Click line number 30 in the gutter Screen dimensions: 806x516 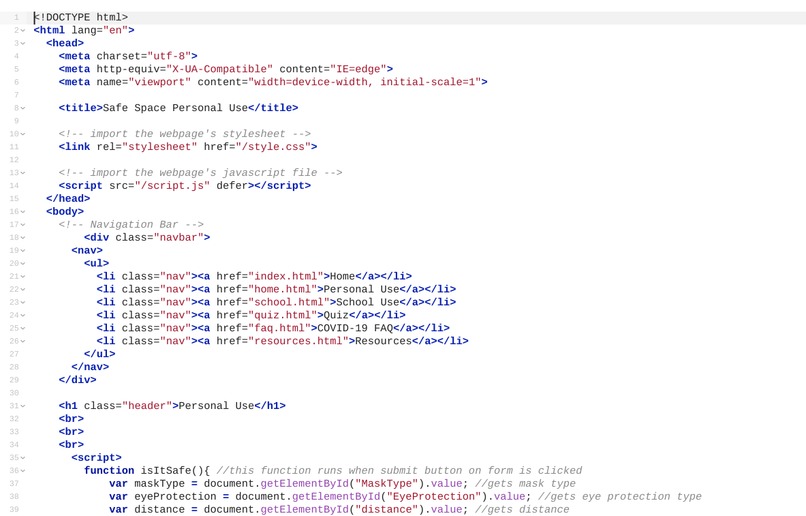[14, 393]
